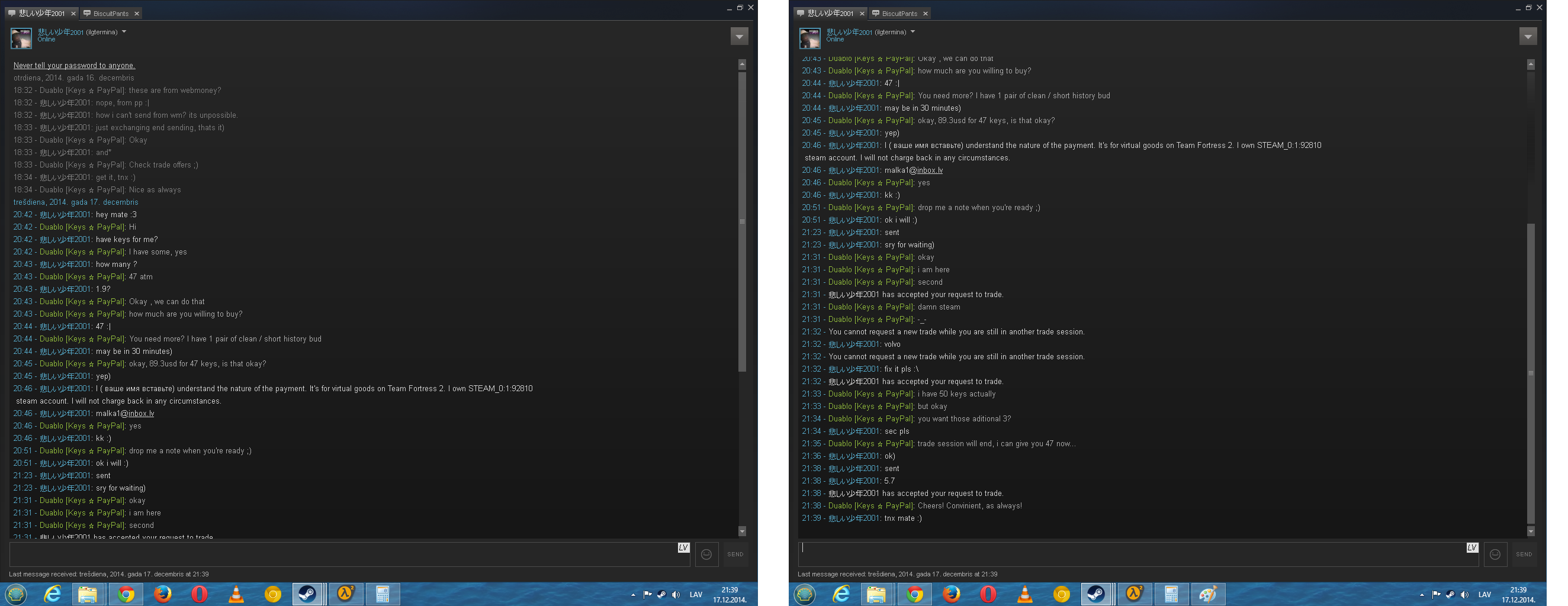Open the emoticon picker in the left chat window
Image resolution: width=1568 pixels, height=606 pixels.
(x=706, y=555)
